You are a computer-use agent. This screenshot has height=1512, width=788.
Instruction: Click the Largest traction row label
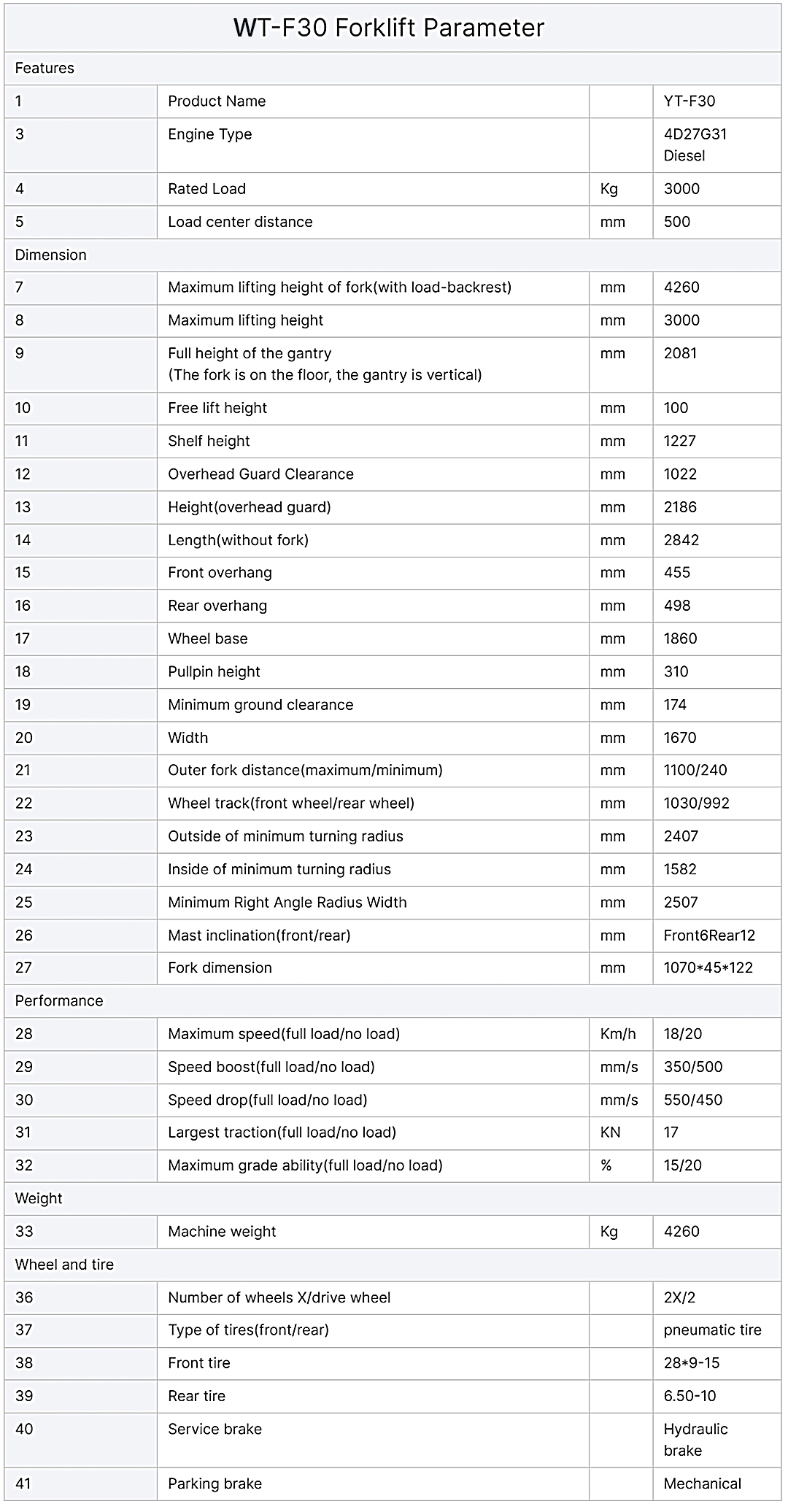[282, 1133]
